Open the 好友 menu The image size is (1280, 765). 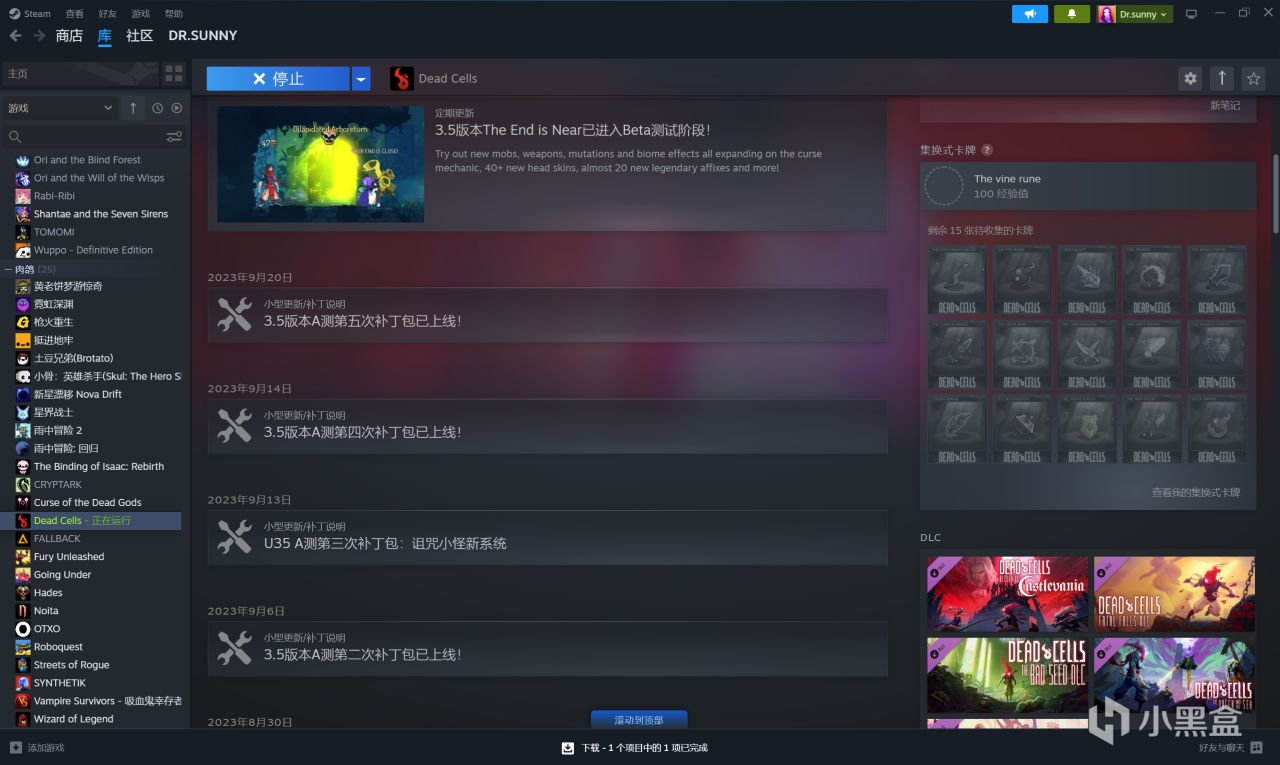click(x=108, y=14)
